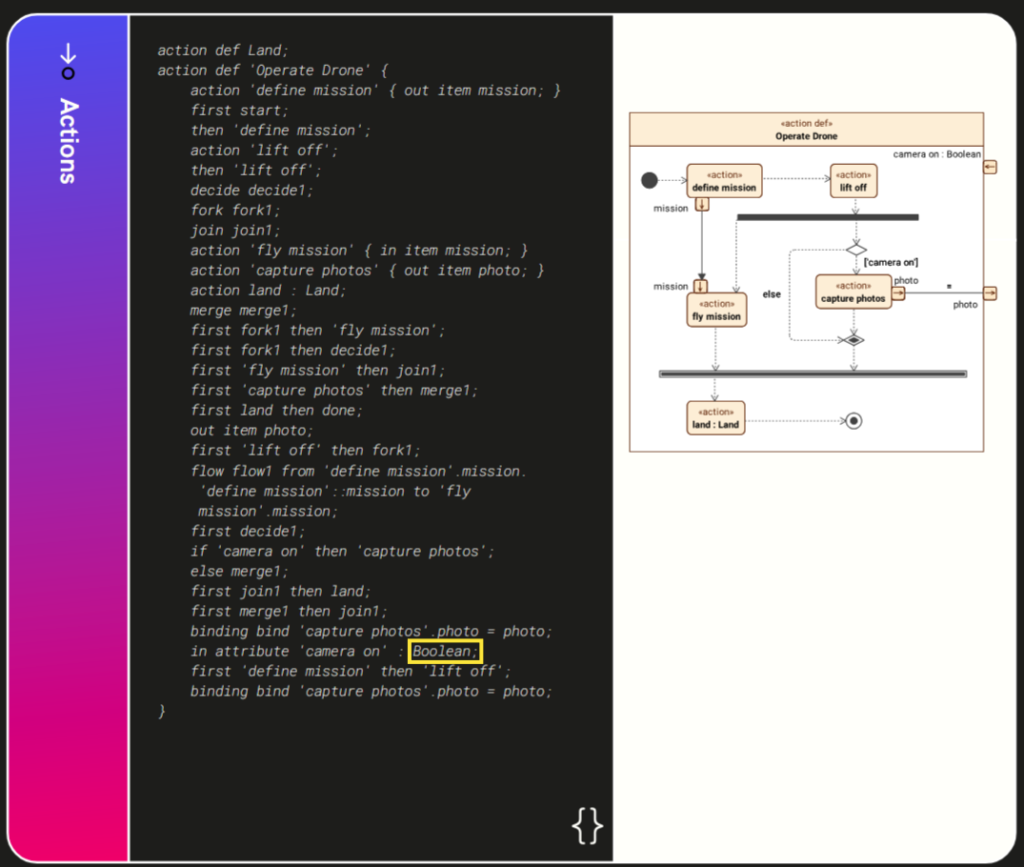The width and height of the screenshot is (1024, 867).
Task: Click the photo output pin on capture photos
Action: [898, 293]
